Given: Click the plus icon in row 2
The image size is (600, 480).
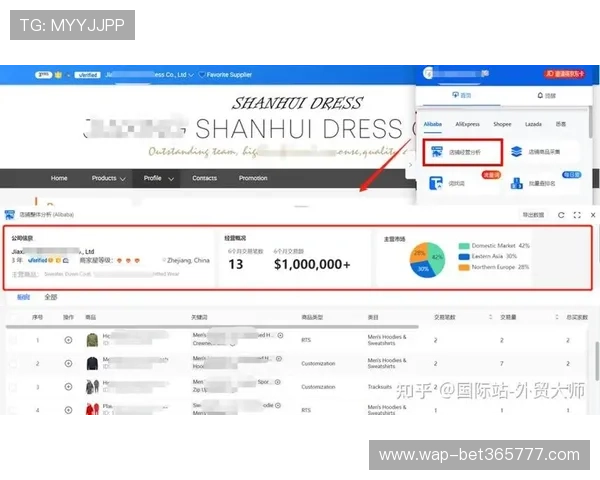Looking at the screenshot, I should pyautogui.click(x=68, y=363).
